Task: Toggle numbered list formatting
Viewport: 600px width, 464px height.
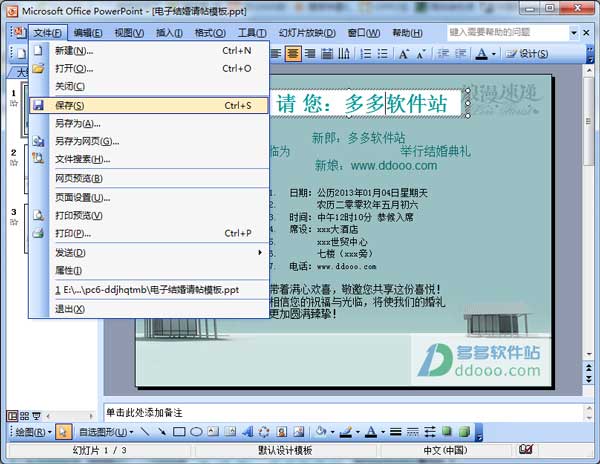Action: 366,54
